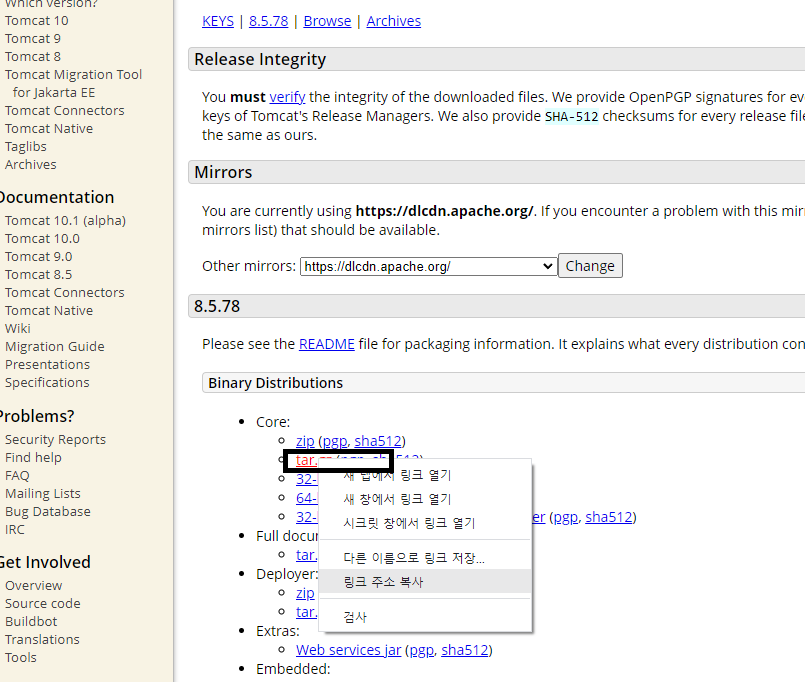Open FAQ in the sidebar
The image size is (805, 682).
tap(17, 475)
